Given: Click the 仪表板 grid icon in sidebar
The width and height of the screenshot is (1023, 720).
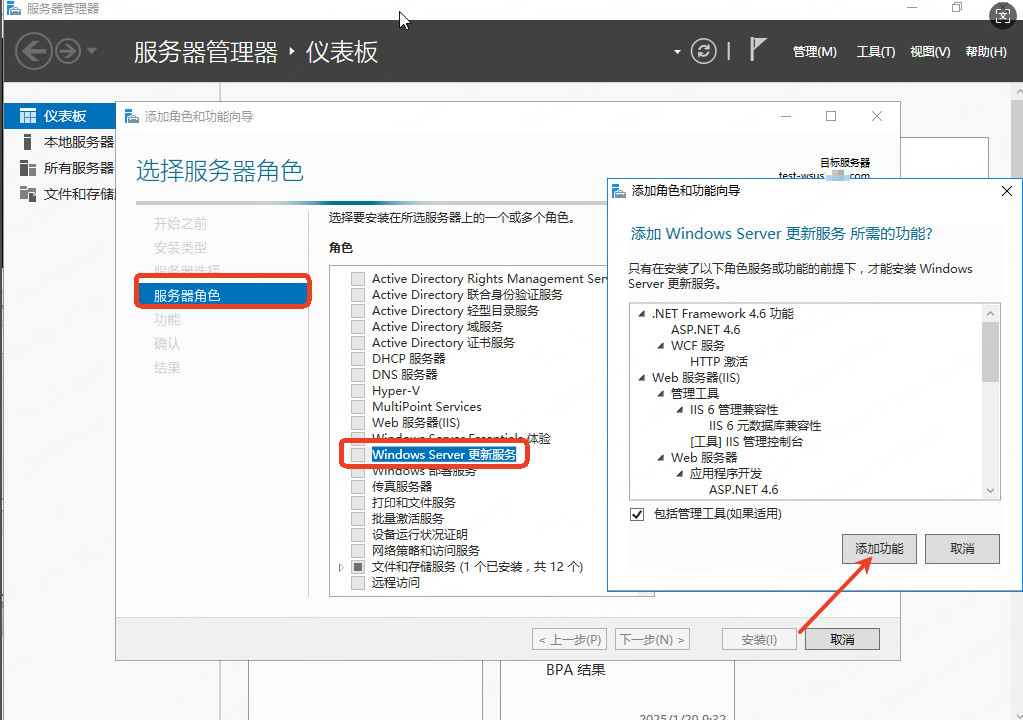Looking at the screenshot, I should pos(27,116).
